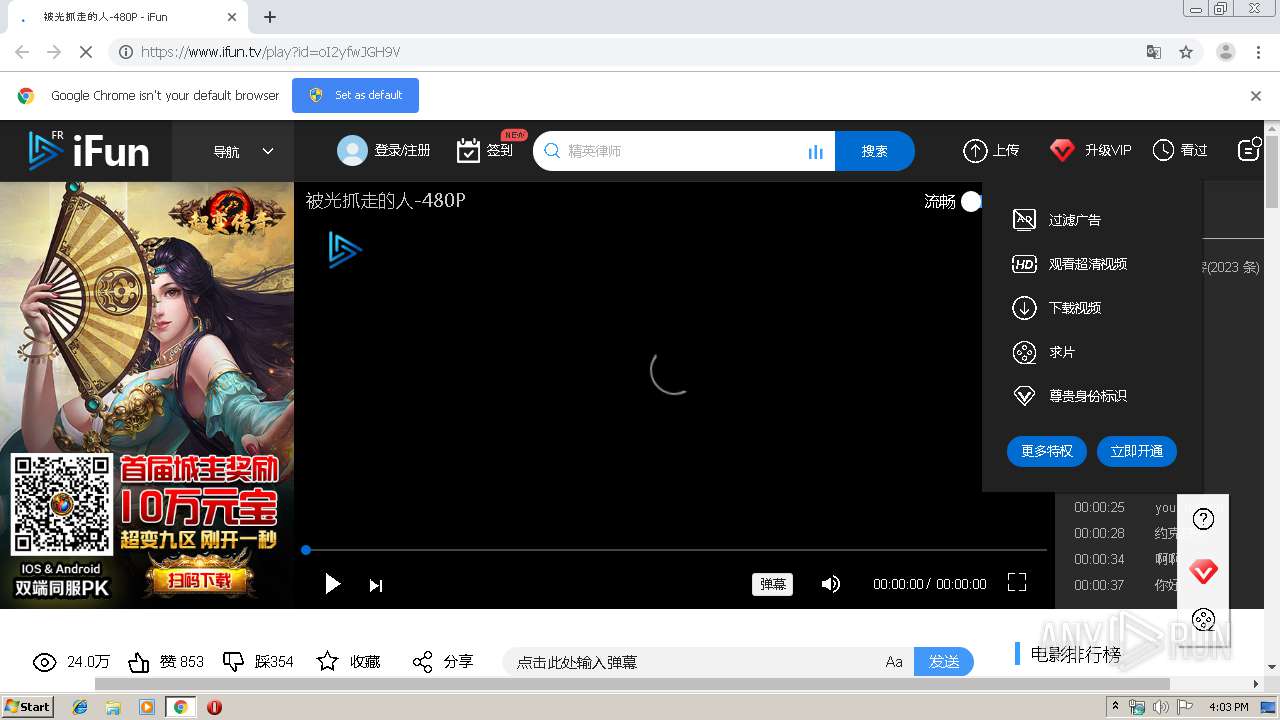The width and height of the screenshot is (1280, 720).
Task: Click the floating film reel icon
Action: (x=1204, y=620)
